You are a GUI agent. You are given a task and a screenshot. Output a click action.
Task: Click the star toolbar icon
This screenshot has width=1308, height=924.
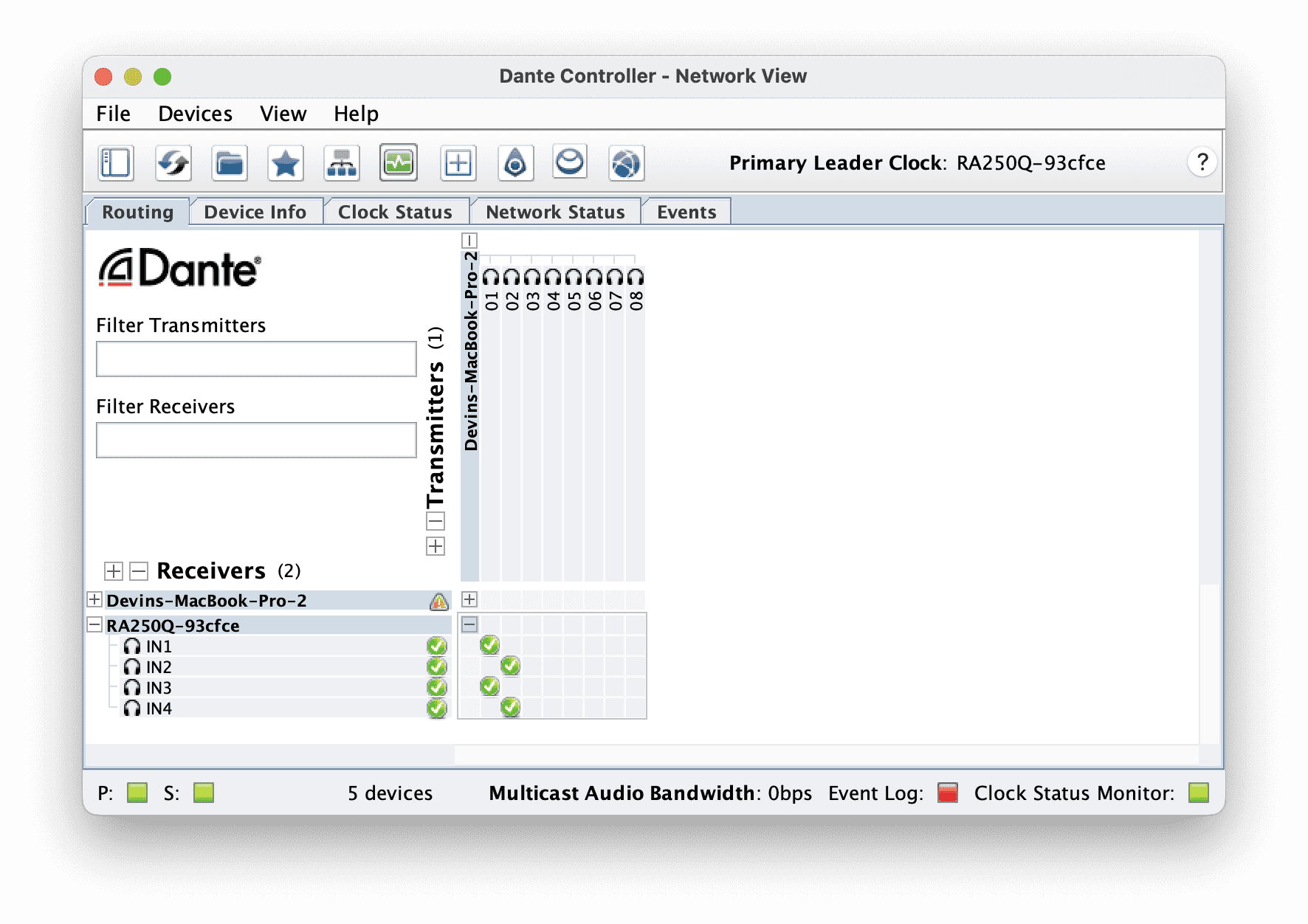coord(286,163)
